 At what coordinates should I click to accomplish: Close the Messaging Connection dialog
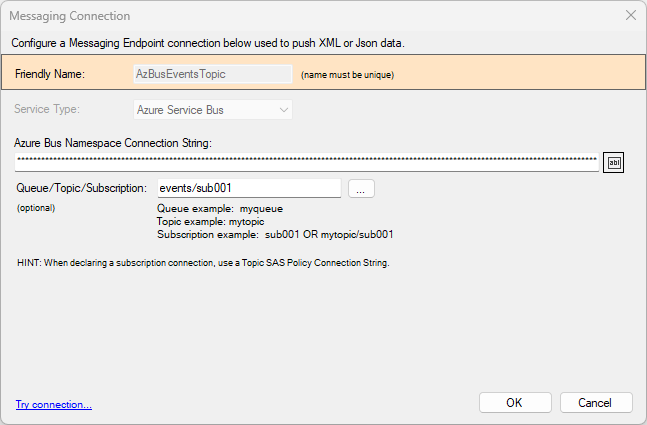pyautogui.click(x=630, y=16)
